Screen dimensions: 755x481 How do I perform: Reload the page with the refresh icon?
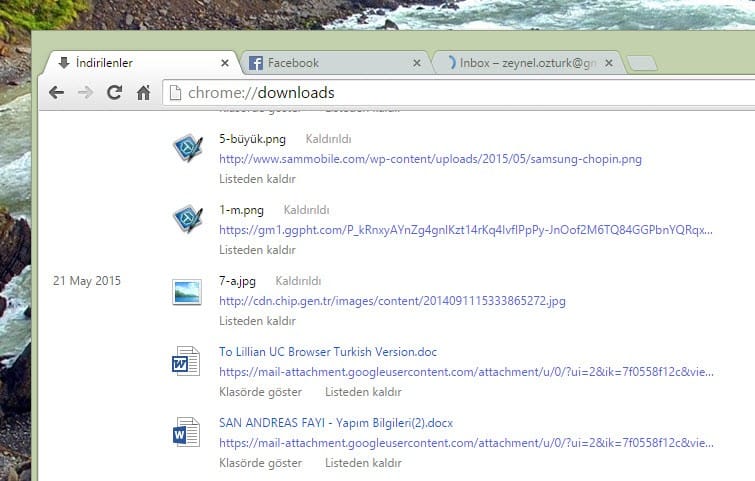[x=114, y=93]
